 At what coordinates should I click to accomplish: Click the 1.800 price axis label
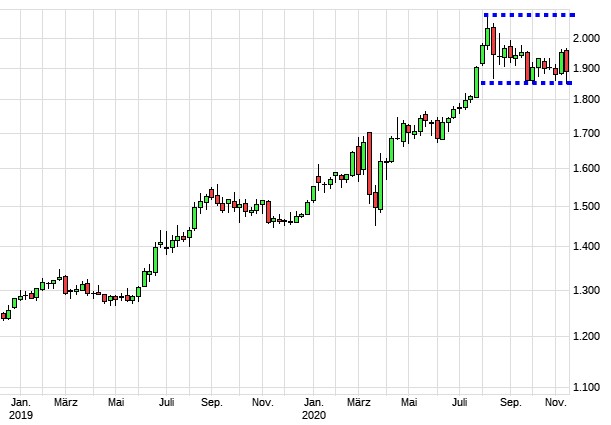tap(586, 99)
